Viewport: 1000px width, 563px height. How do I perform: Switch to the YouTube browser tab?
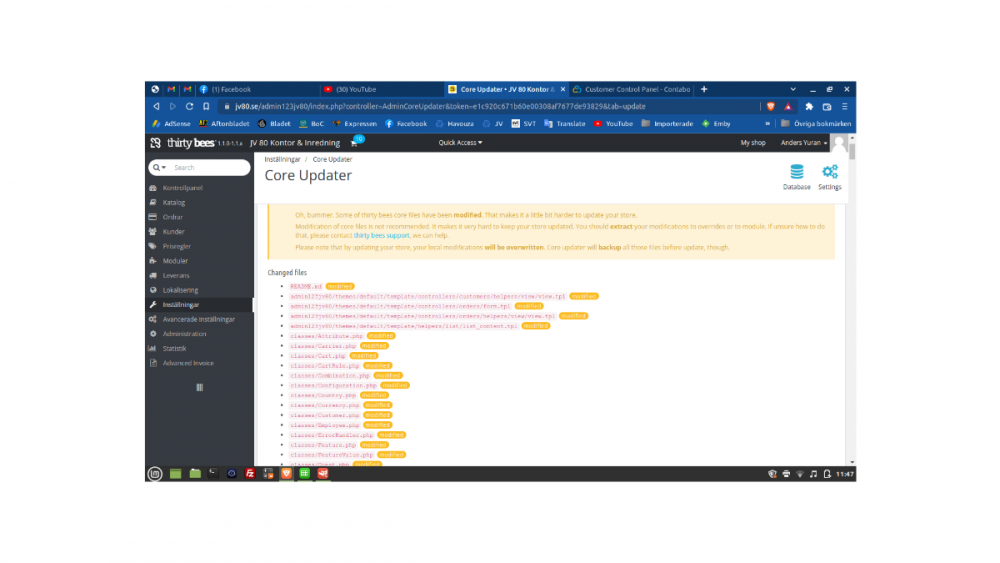tap(355, 89)
